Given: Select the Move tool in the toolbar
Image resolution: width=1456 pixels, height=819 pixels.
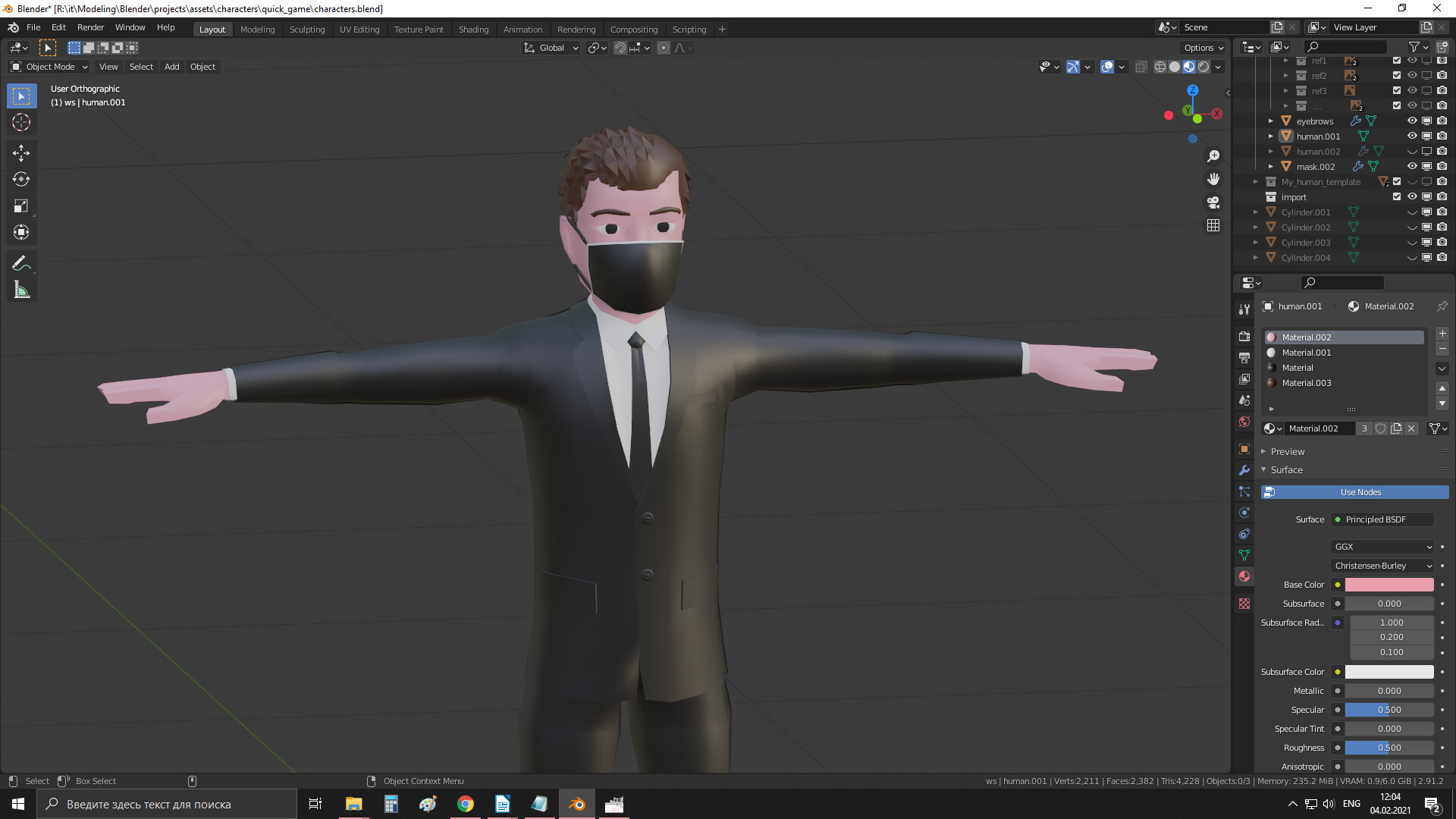Looking at the screenshot, I should (21, 154).
